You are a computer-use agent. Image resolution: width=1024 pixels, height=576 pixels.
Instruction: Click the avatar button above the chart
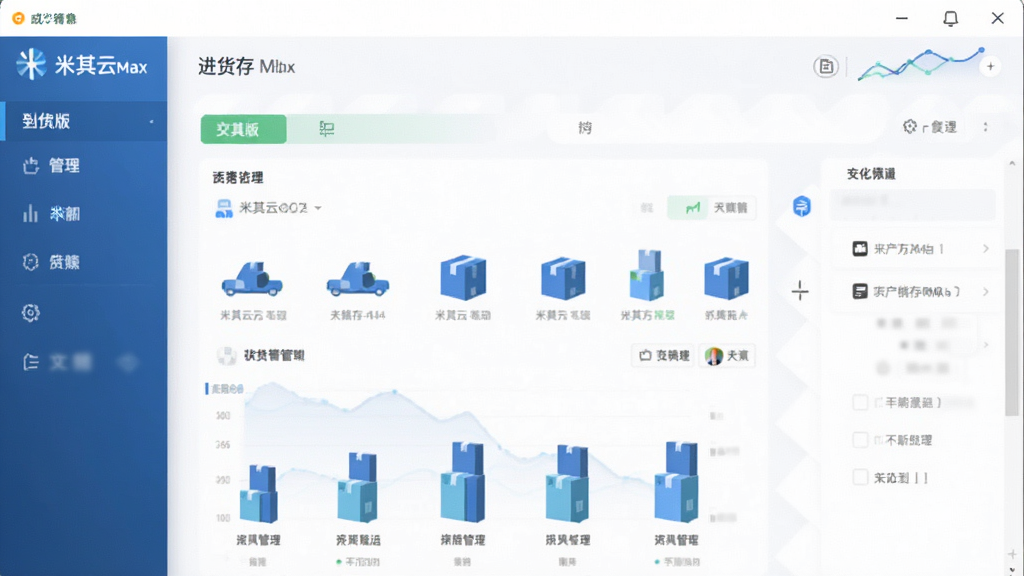click(x=727, y=355)
